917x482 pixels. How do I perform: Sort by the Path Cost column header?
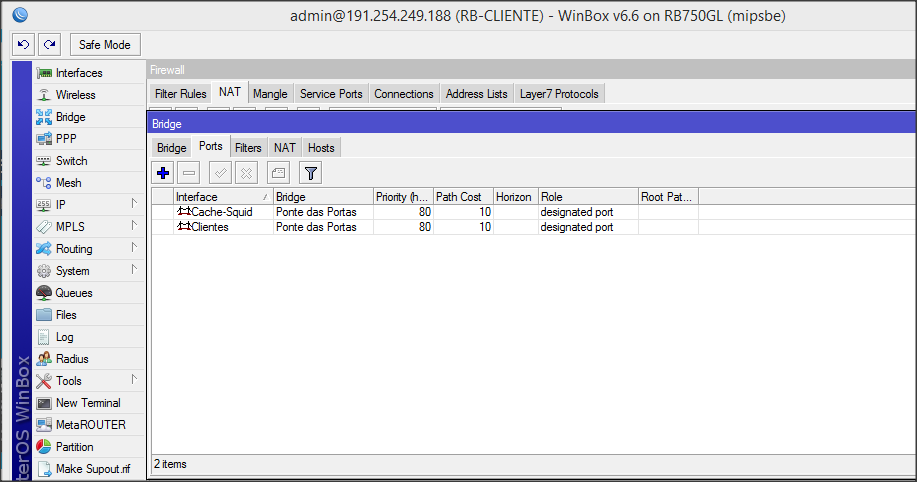[x=463, y=197]
